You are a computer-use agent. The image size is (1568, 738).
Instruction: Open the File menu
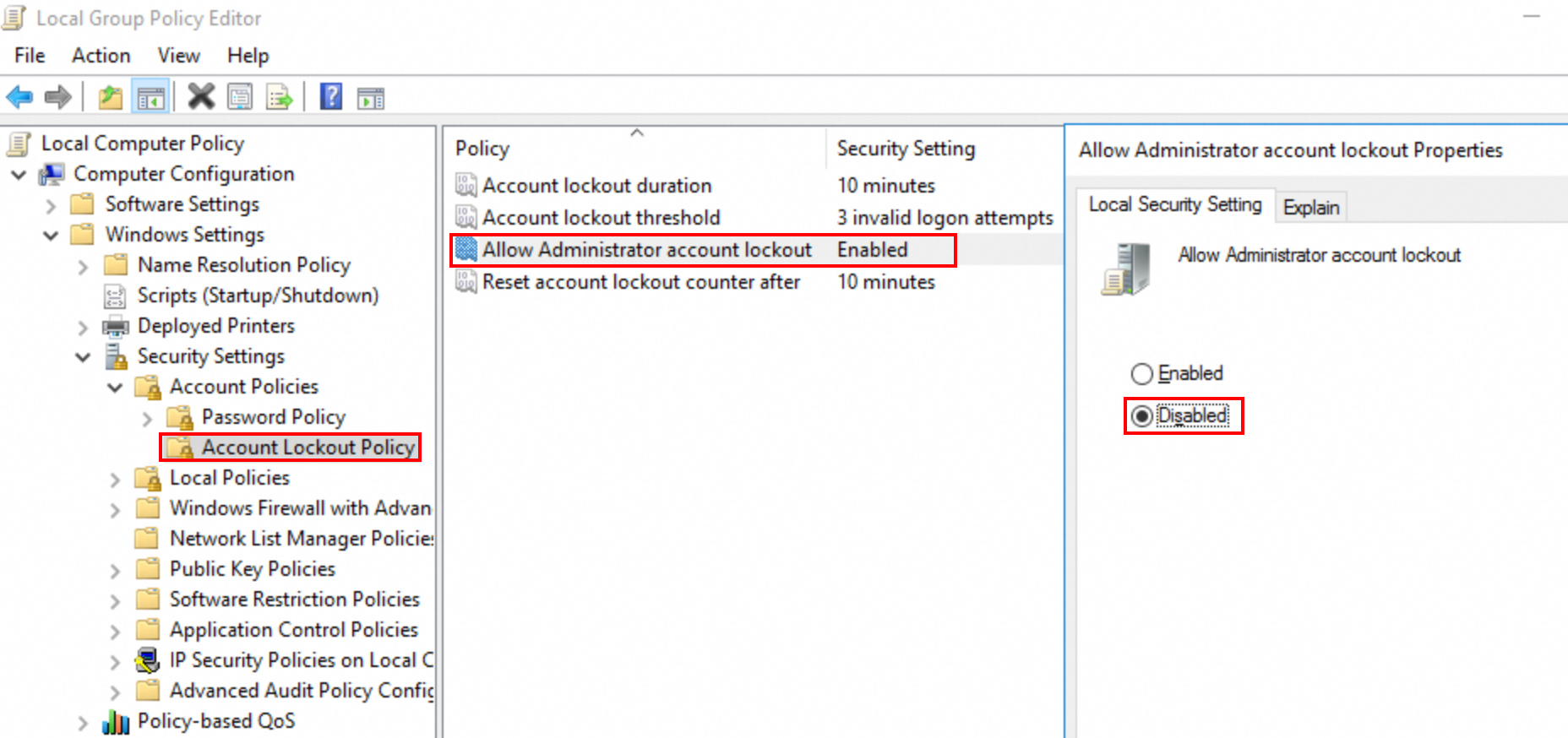tap(30, 56)
